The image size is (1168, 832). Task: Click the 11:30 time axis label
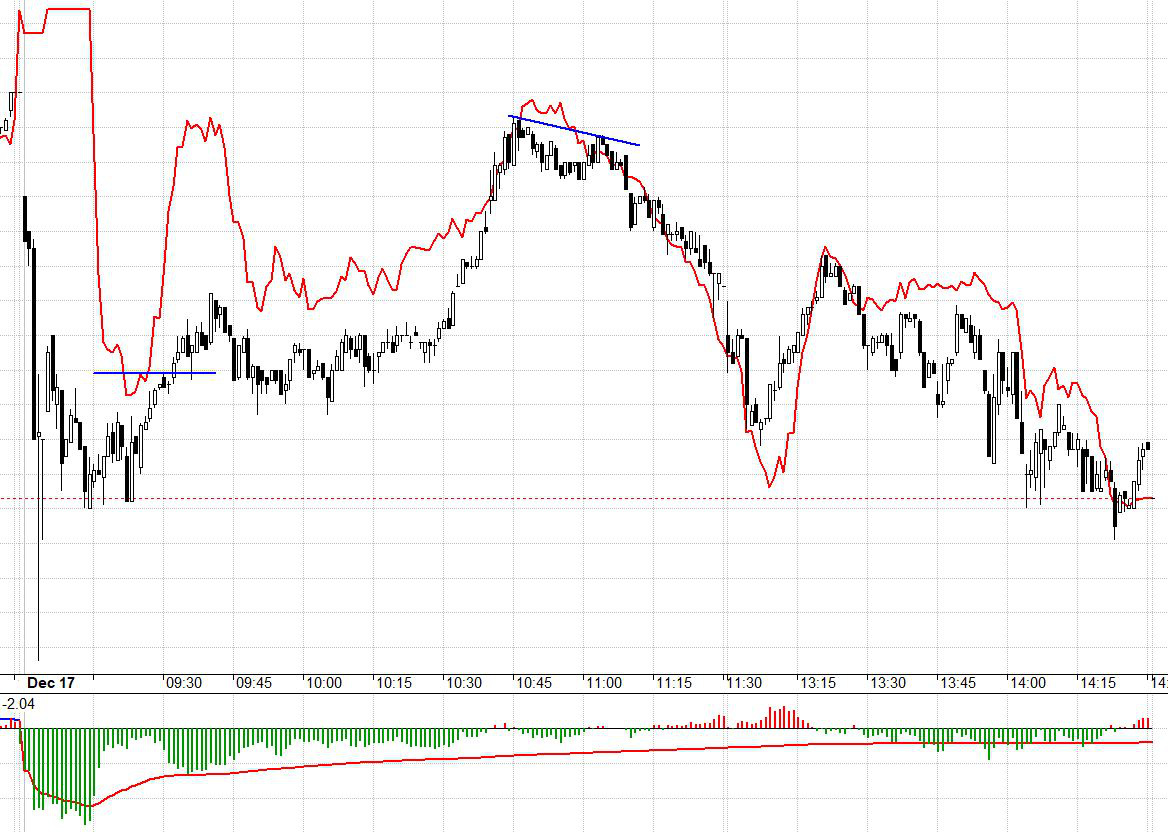click(x=744, y=683)
